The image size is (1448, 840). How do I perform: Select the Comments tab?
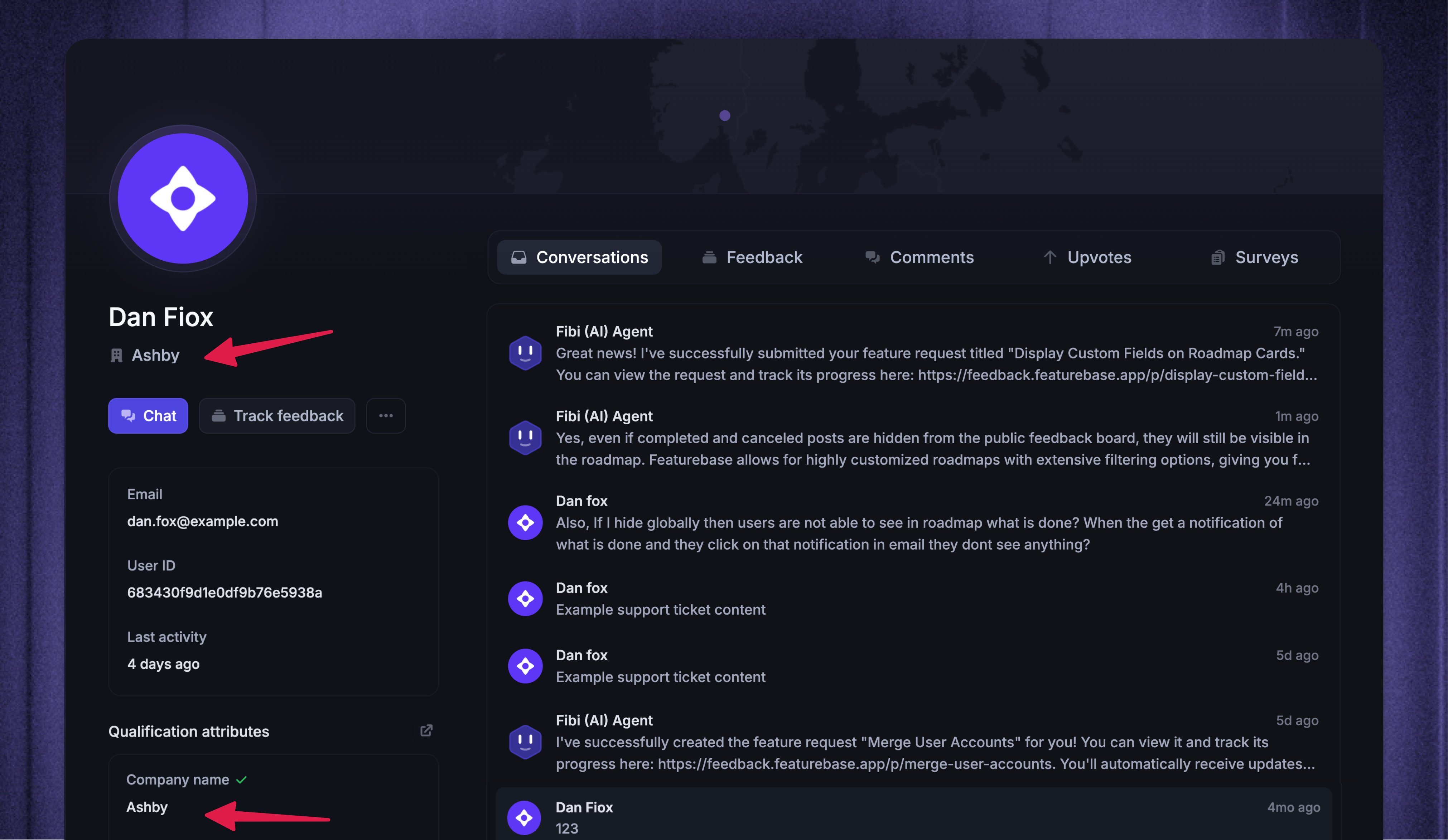(x=920, y=257)
